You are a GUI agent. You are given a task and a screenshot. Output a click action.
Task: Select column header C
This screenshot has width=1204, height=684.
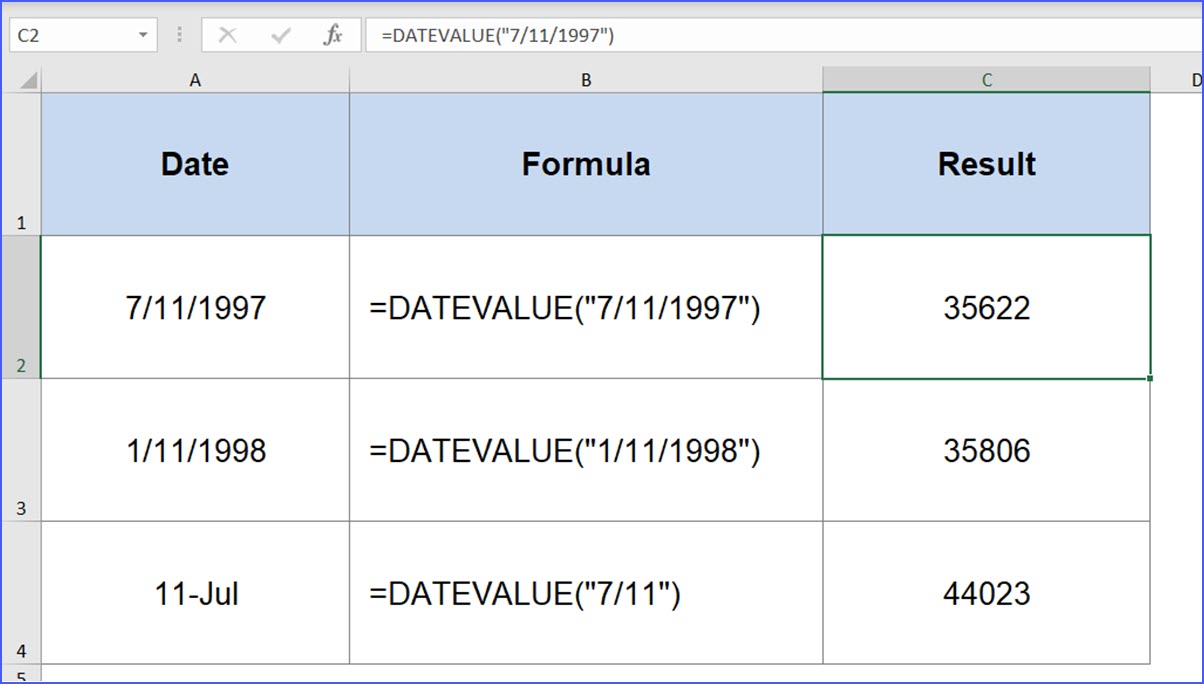click(986, 79)
